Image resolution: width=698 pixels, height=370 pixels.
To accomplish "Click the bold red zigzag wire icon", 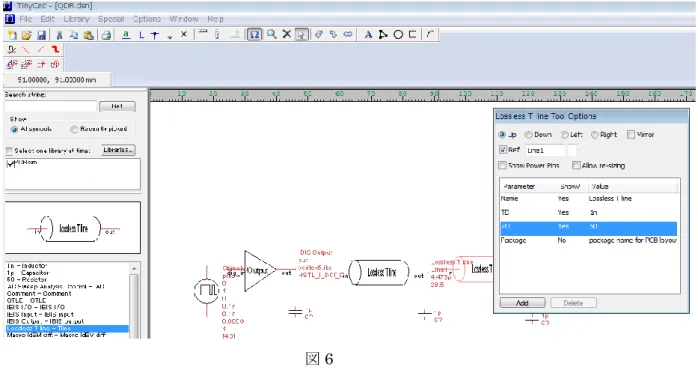I will [x=55, y=49].
